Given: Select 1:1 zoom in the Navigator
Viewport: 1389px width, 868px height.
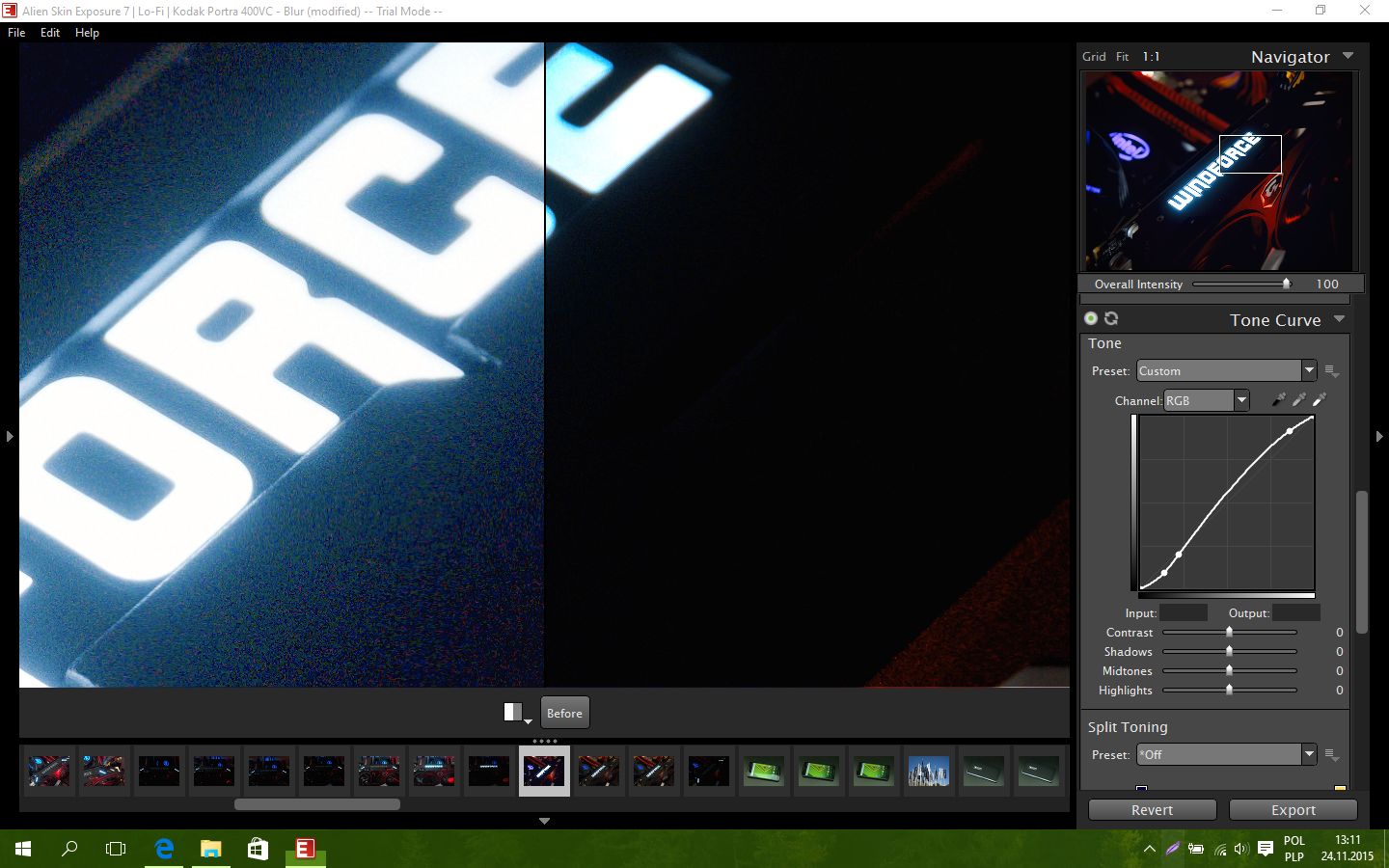Looking at the screenshot, I should click(x=1151, y=57).
